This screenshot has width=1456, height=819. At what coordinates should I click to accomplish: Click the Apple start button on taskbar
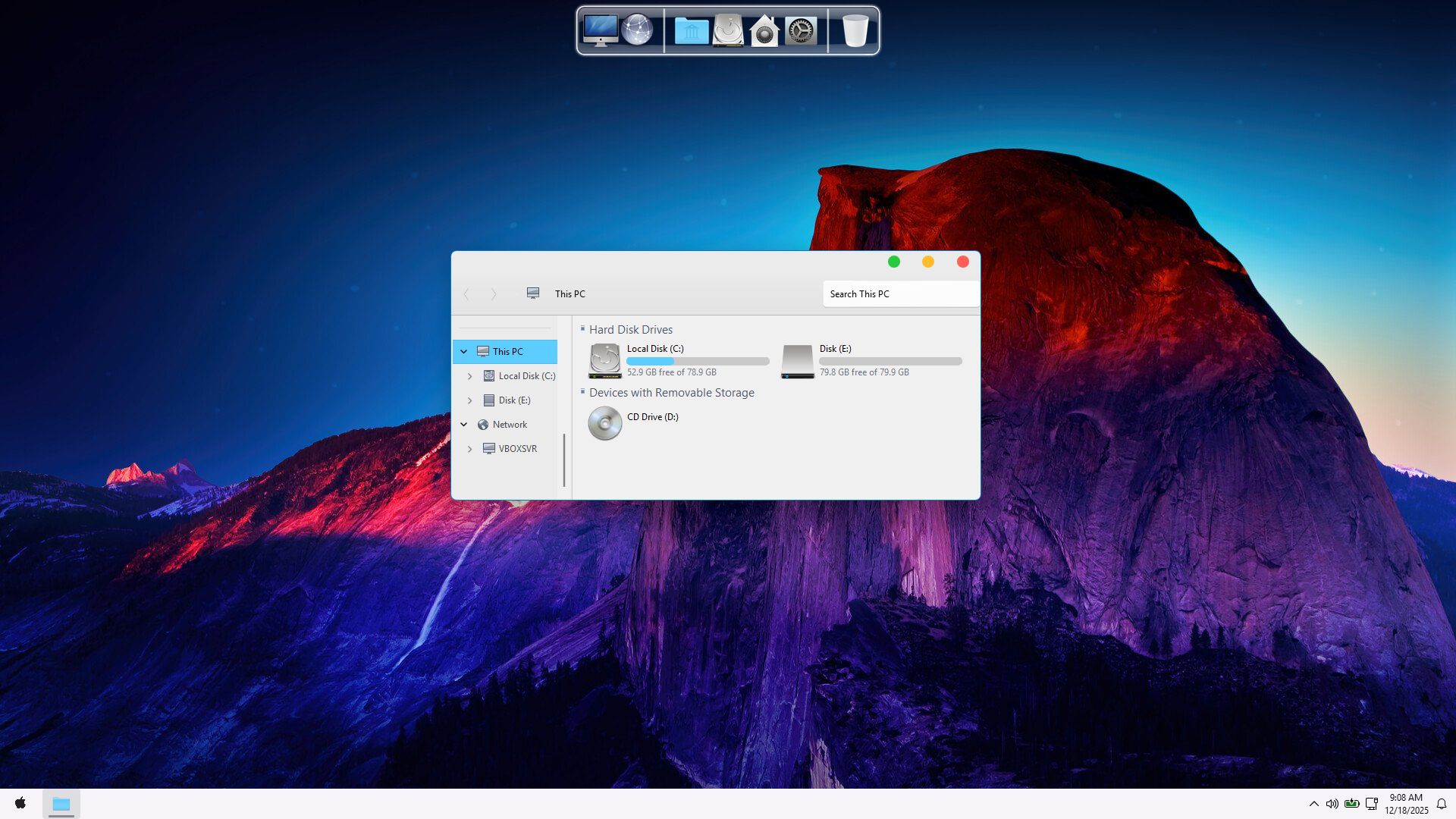(20, 803)
